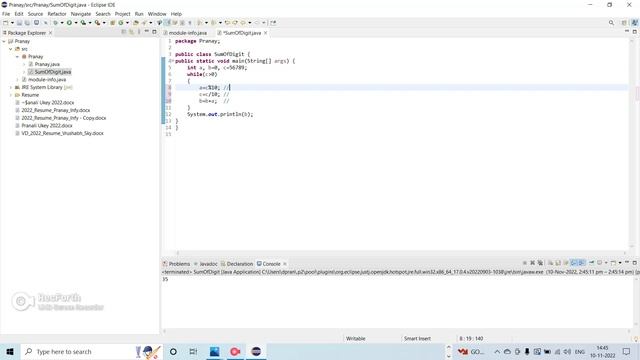Open dropdown arrow beside New icon
640x360 pixels.
[12, 23]
